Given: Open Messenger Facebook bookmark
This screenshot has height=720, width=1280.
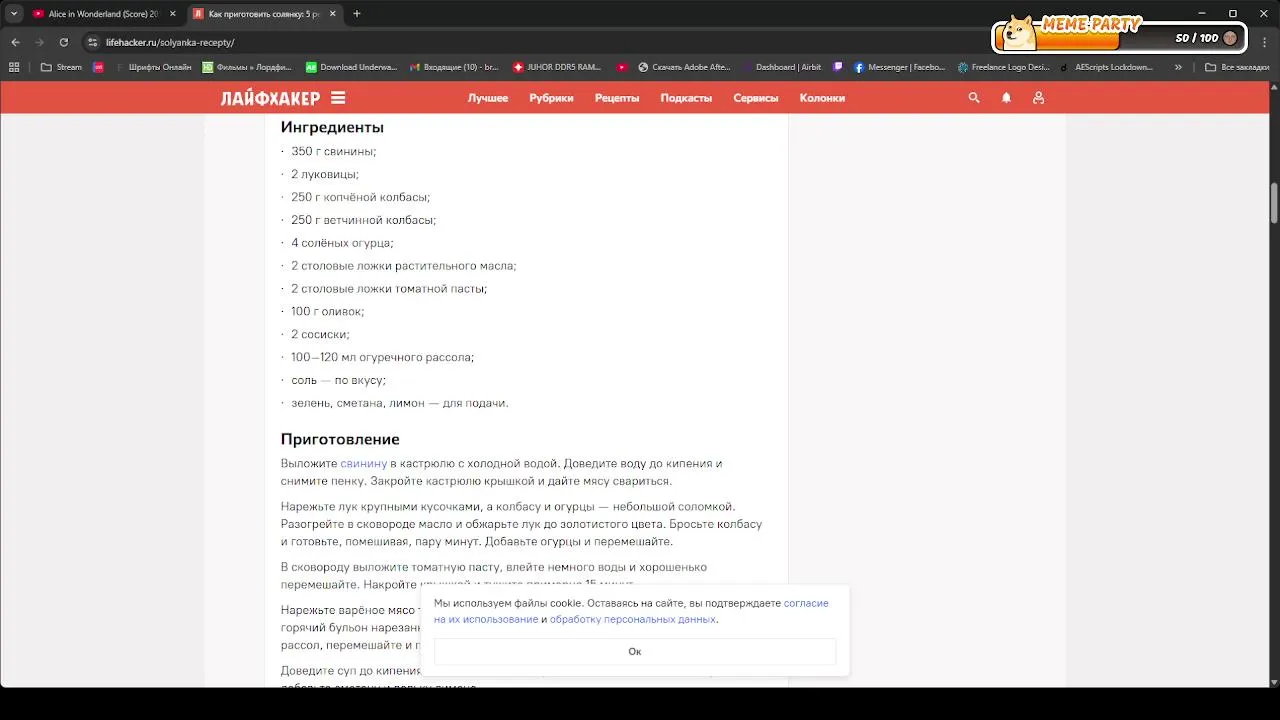Looking at the screenshot, I should pos(899,67).
